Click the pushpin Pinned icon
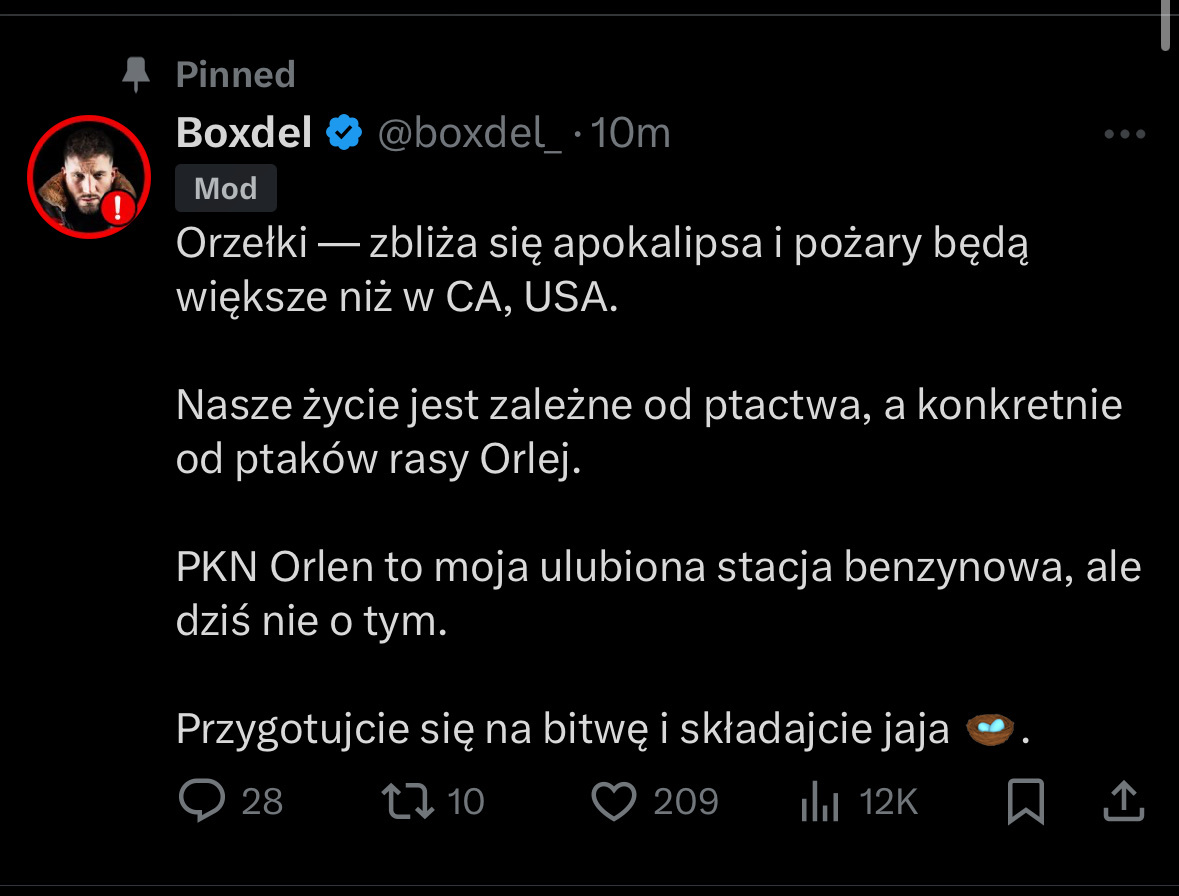The image size is (1179, 896). [x=136, y=74]
